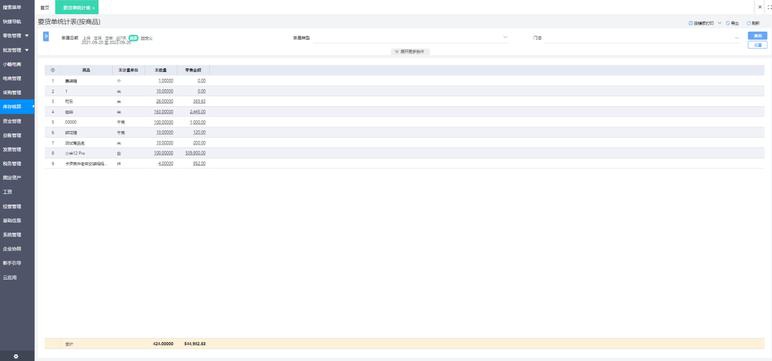Click the print icon in the toolbar

(691, 23)
